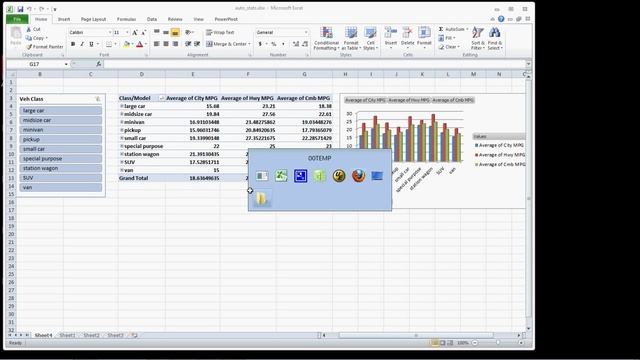Toggle the small car slicer item
Image resolution: width=640 pixels, height=360 pixels.
tap(60, 149)
